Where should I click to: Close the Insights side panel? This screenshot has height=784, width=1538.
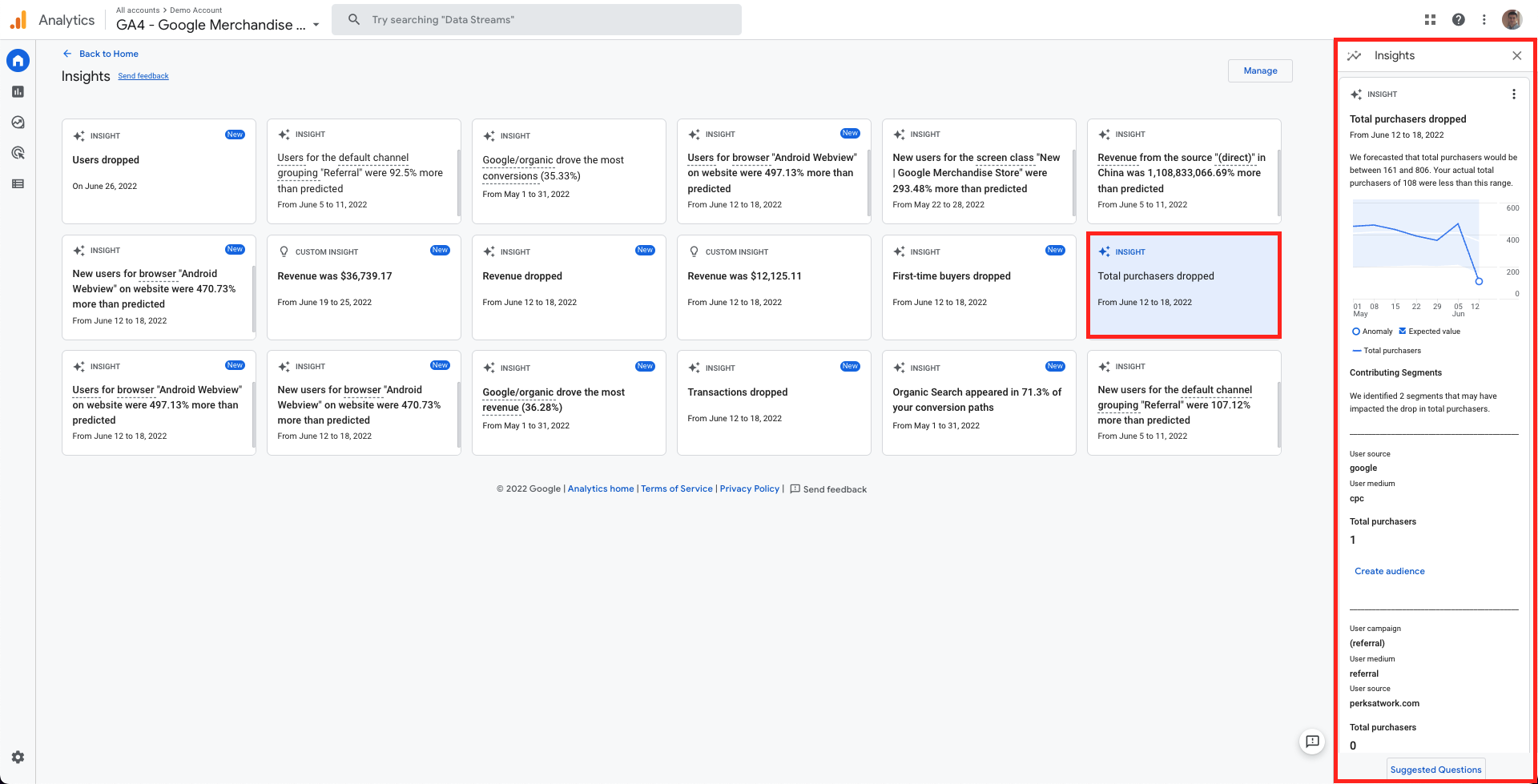pos(1516,55)
